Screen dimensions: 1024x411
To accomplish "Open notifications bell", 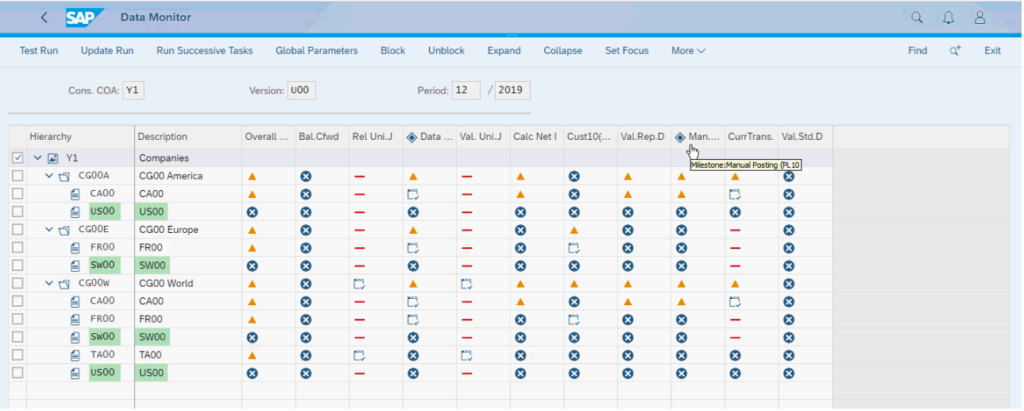I will [x=948, y=18].
